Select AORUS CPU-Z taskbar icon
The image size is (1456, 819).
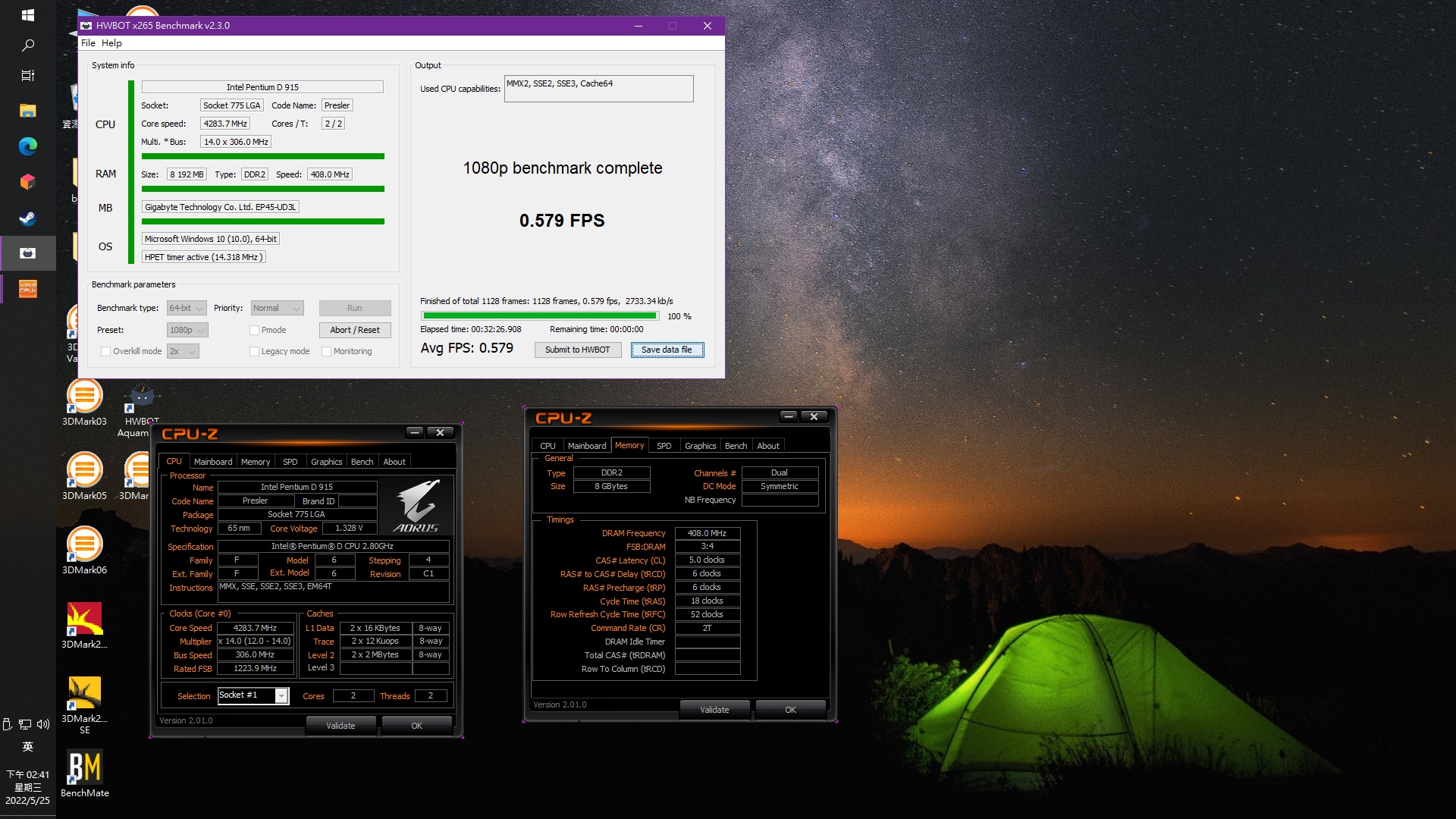click(x=27, y=289)
